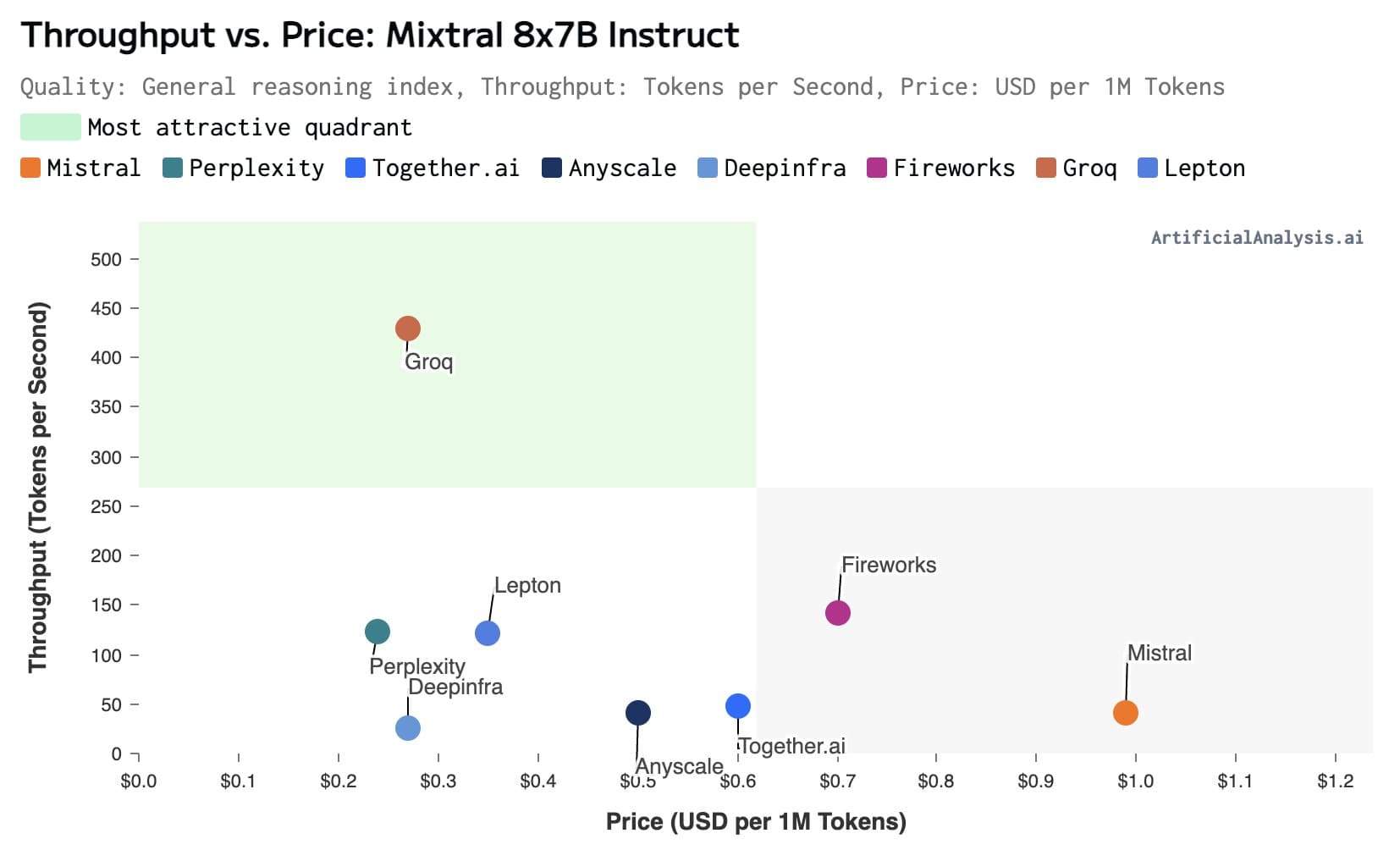Select the Anyscale data point
The height and width of the screenshot is (850, 1400).
point(637,713)
